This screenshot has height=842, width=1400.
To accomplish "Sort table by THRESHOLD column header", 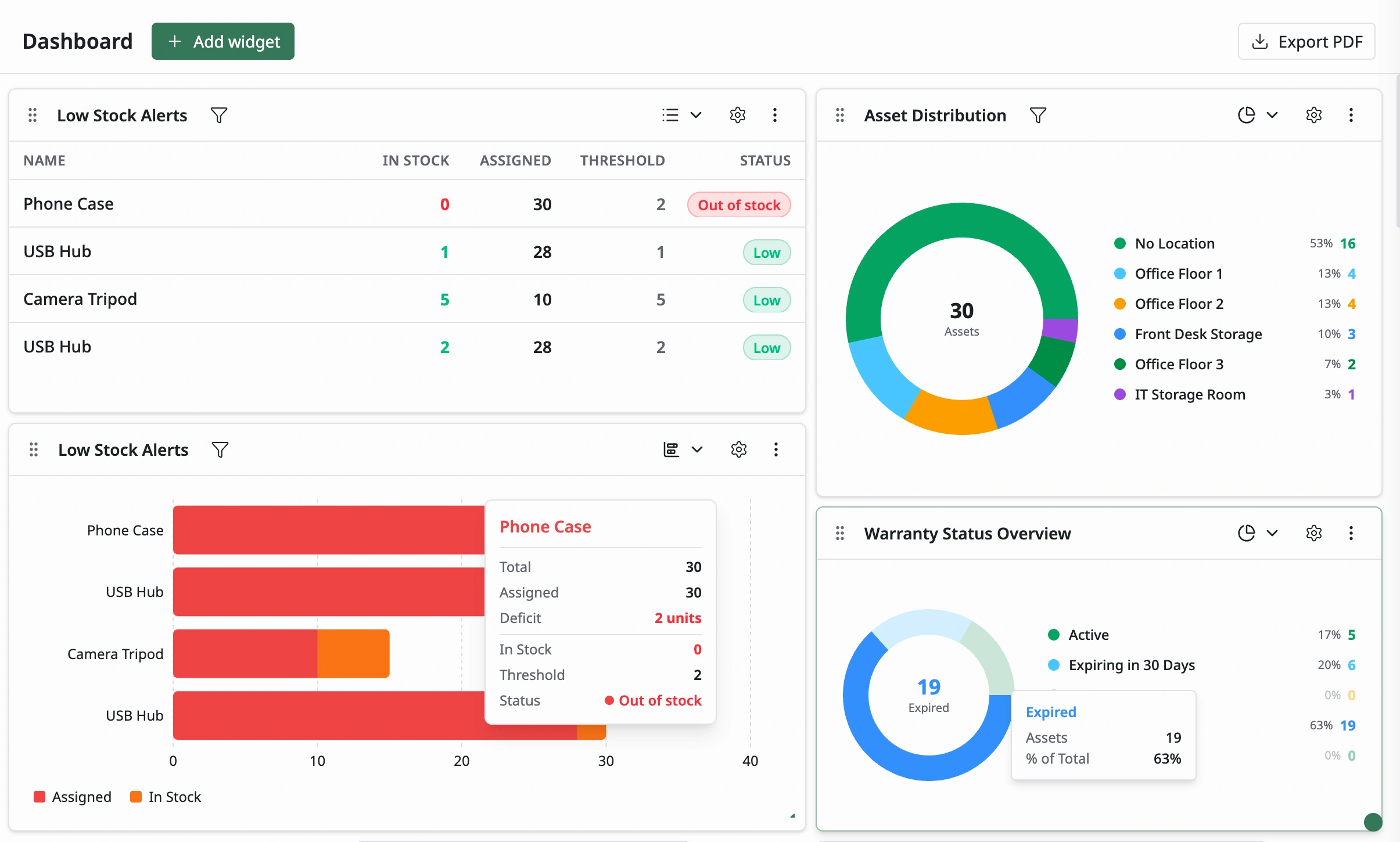I will pyautogui.click(x=623, y=160).
